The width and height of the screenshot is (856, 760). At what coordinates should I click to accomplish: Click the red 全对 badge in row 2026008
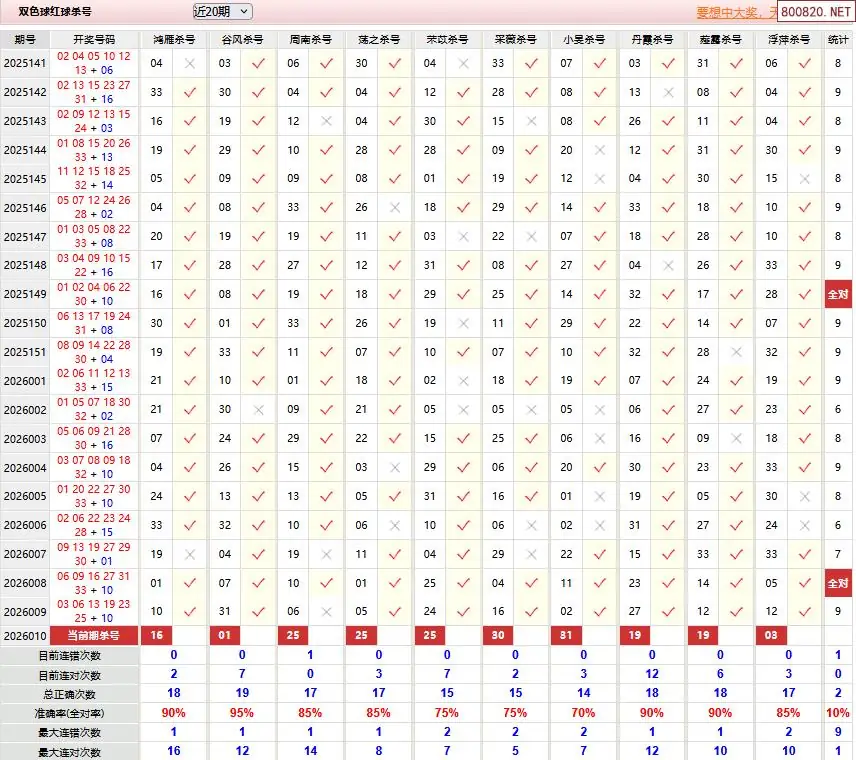(x=838, y=583)
